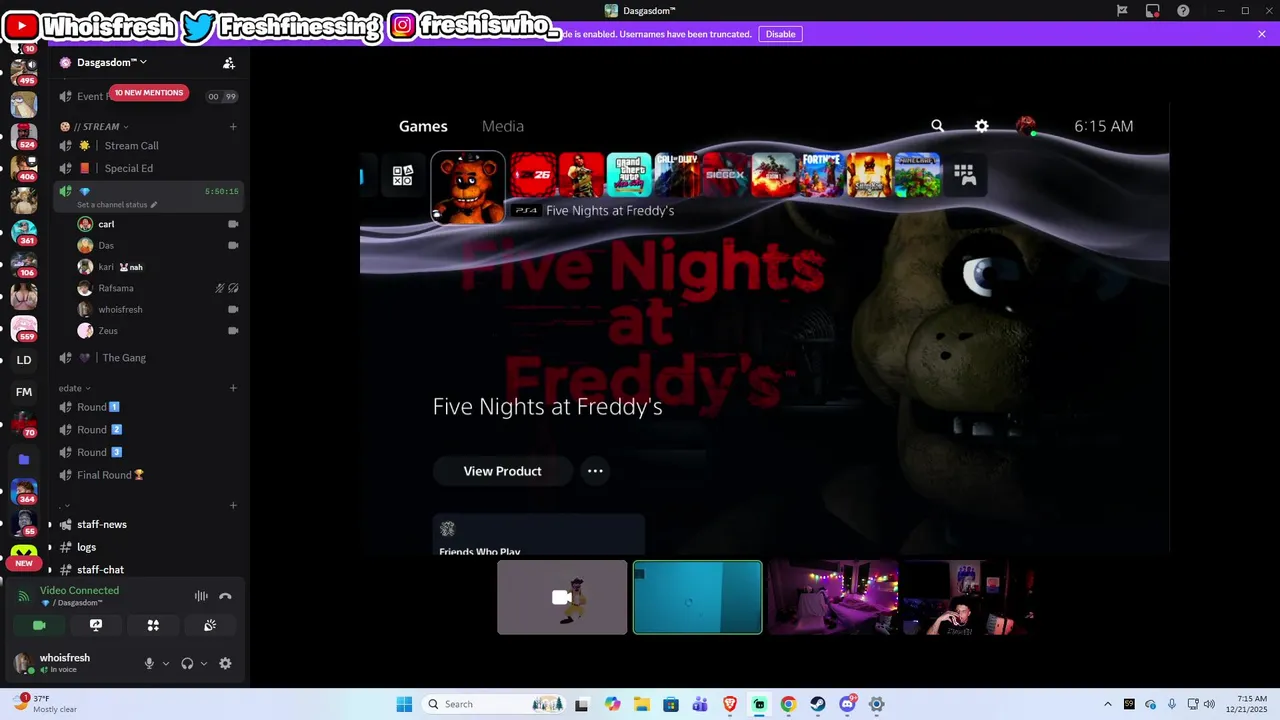Click Disable on the streamer mode banner

(x=780, y=34)
